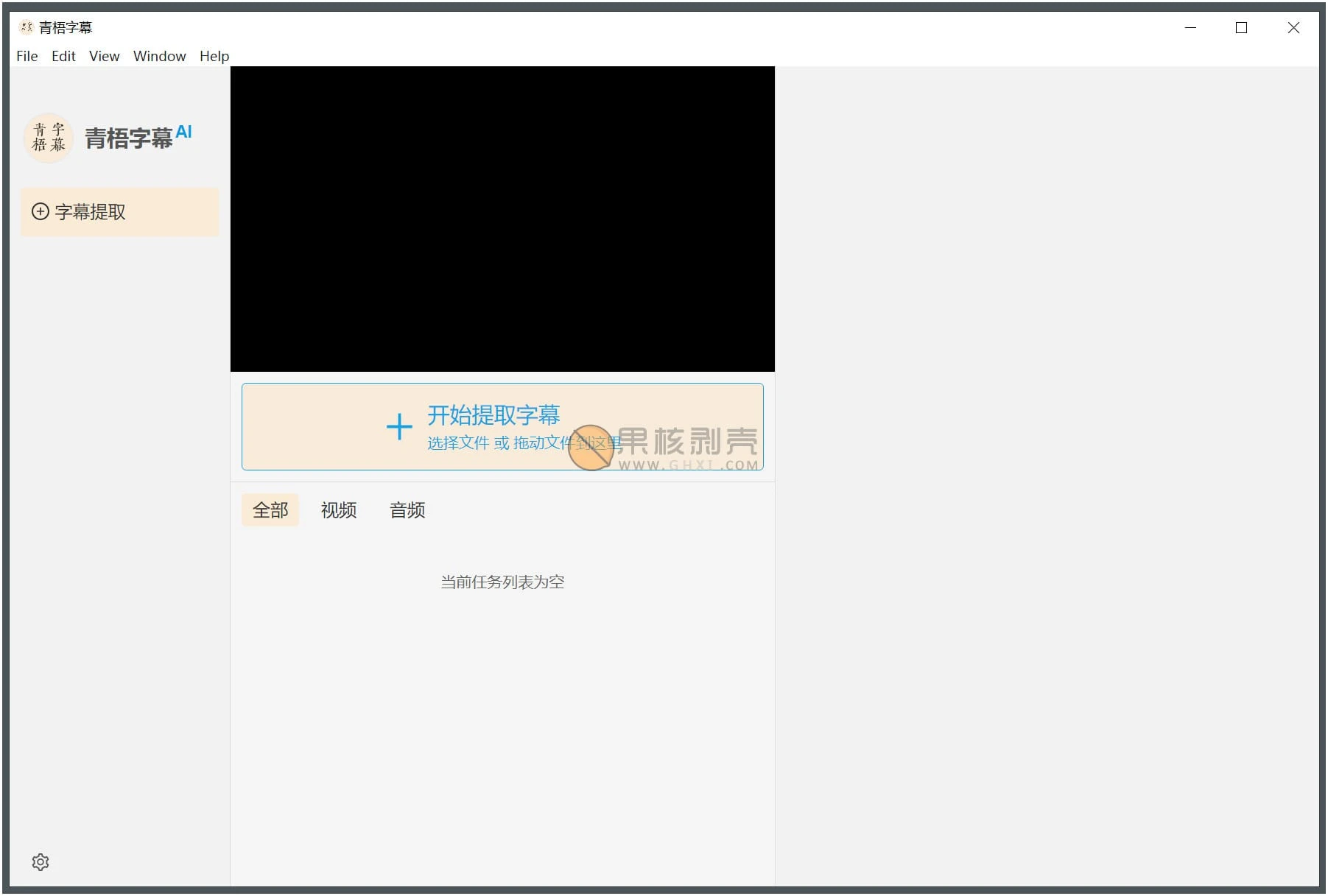This screenshot has height=896, width=1328.
Task: Open the Edit menu
Action: (x=63, y=56)
